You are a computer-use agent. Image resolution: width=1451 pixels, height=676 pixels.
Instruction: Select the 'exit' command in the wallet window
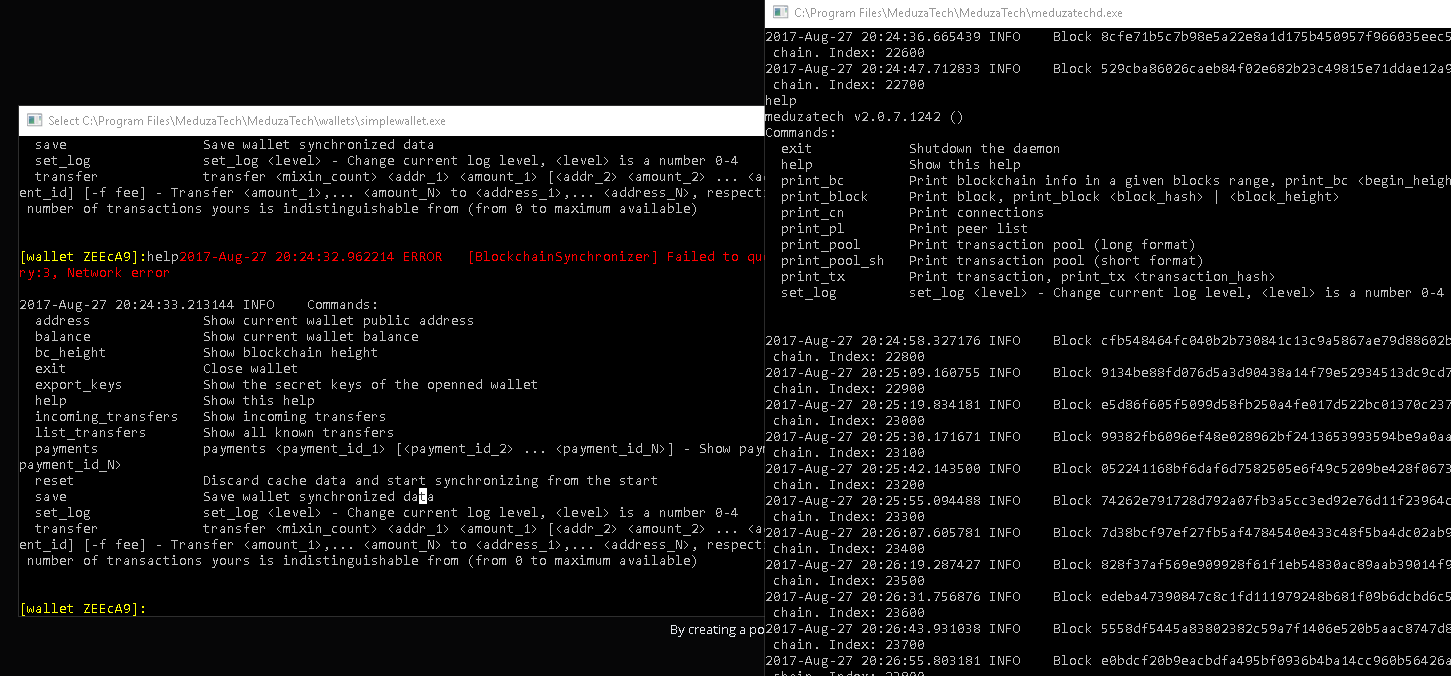point(50,369)
